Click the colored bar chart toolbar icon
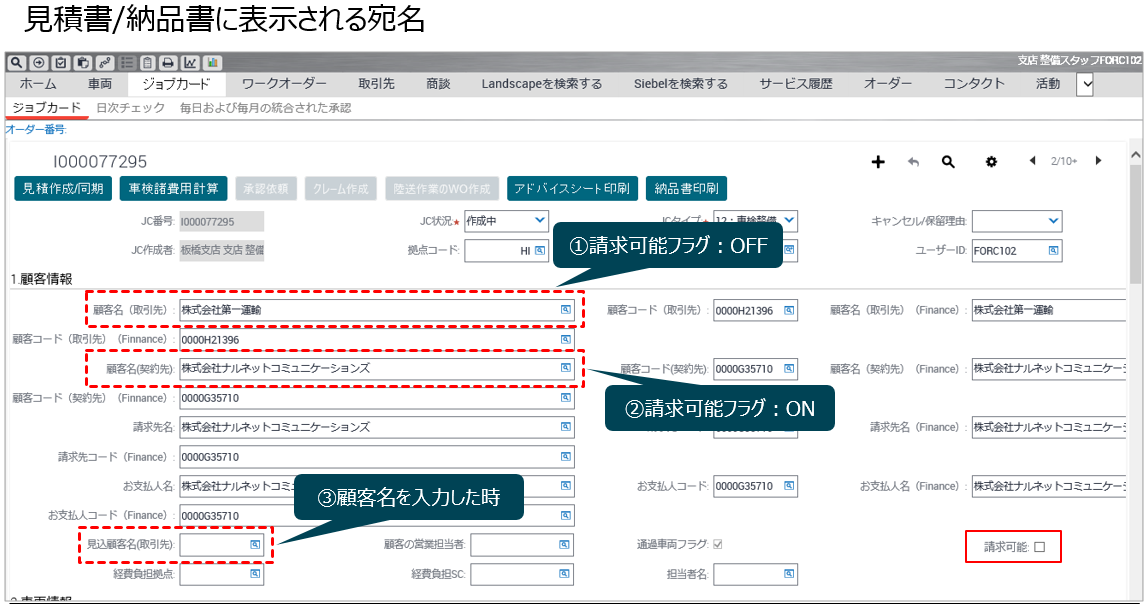 click(x=213, y=62)
